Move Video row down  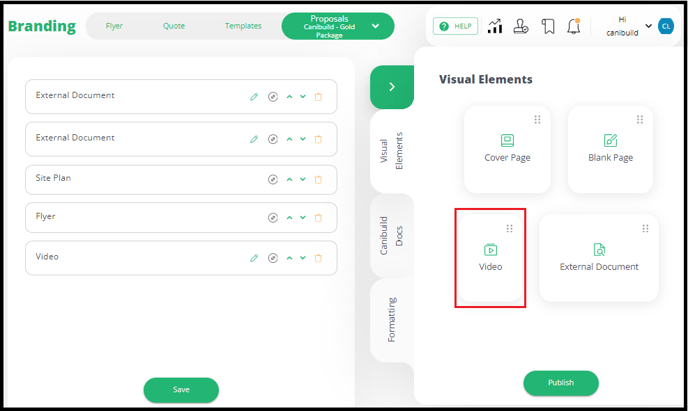coord(303,258)
